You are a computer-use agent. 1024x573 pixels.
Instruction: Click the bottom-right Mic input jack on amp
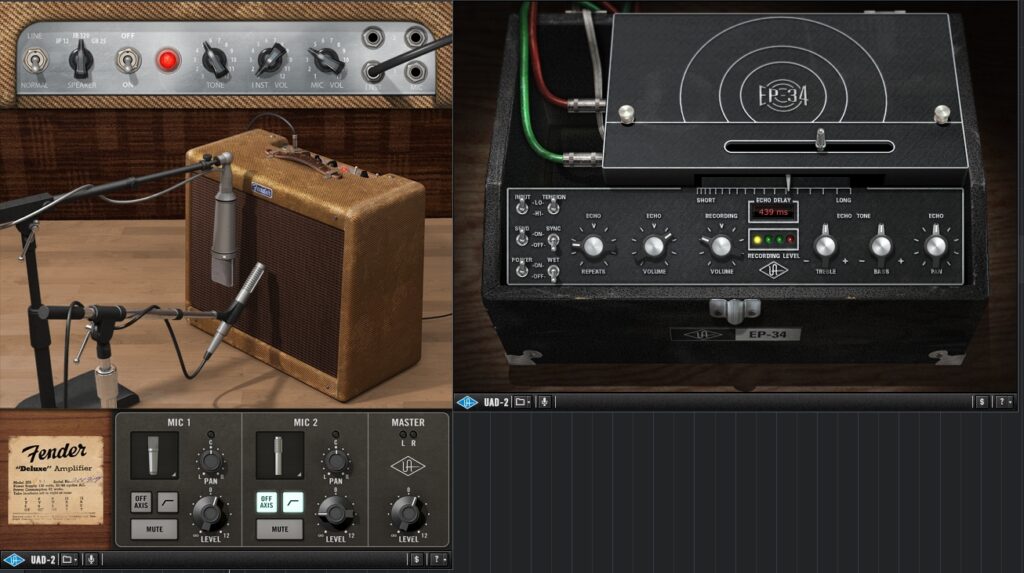pos(415,72)
